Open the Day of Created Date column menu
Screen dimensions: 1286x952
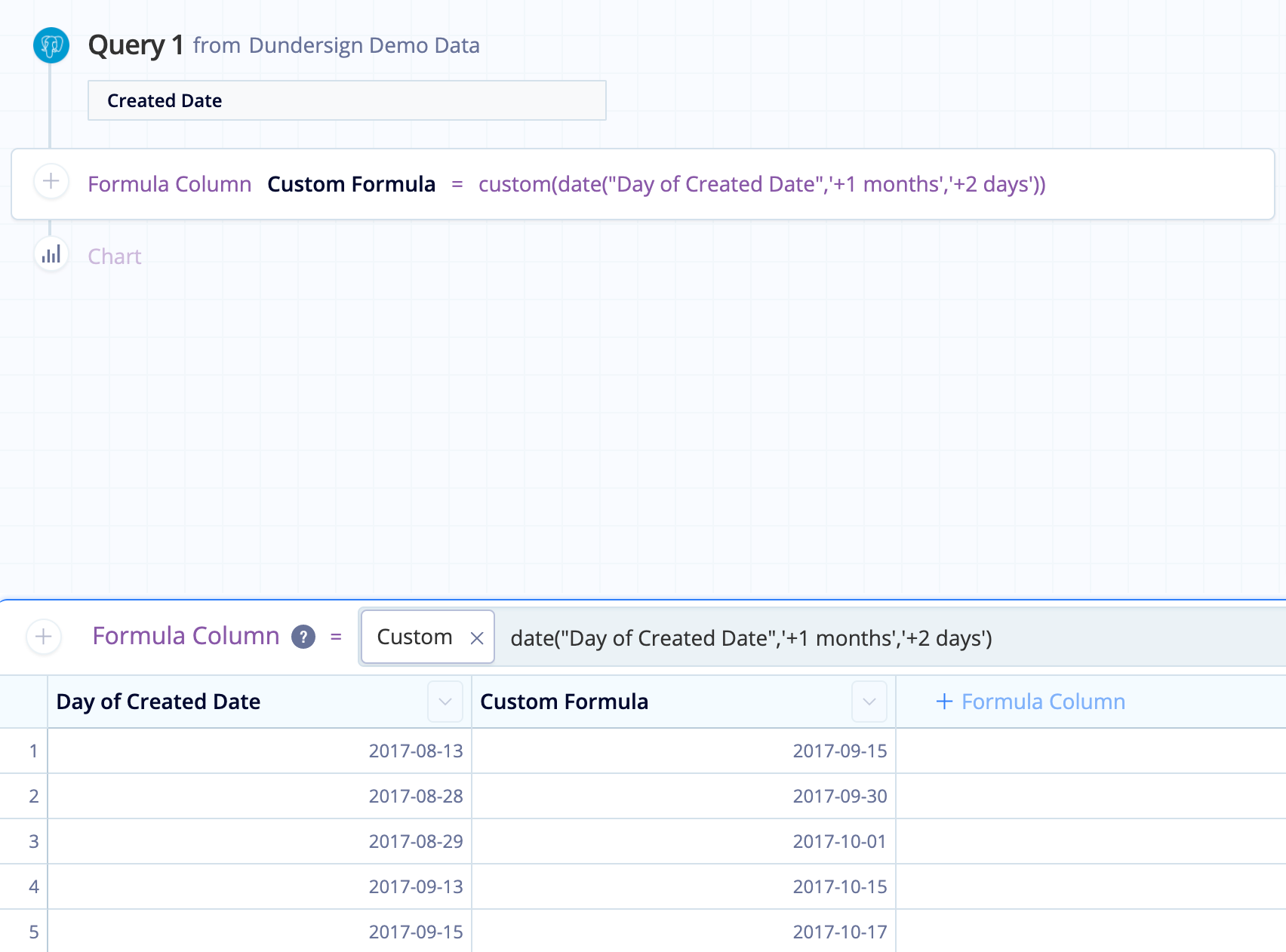(445, 702)
